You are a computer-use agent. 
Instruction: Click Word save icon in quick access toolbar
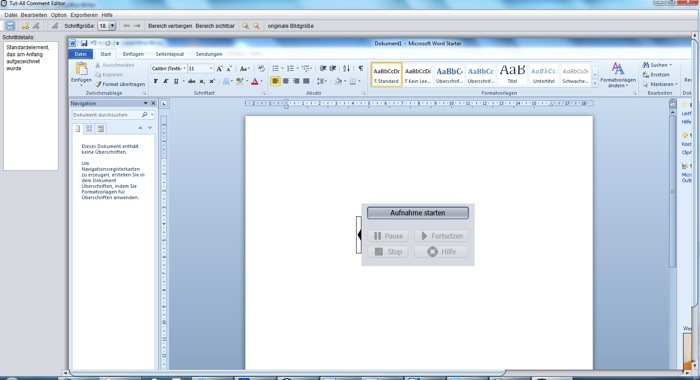(x=84, y=43)
